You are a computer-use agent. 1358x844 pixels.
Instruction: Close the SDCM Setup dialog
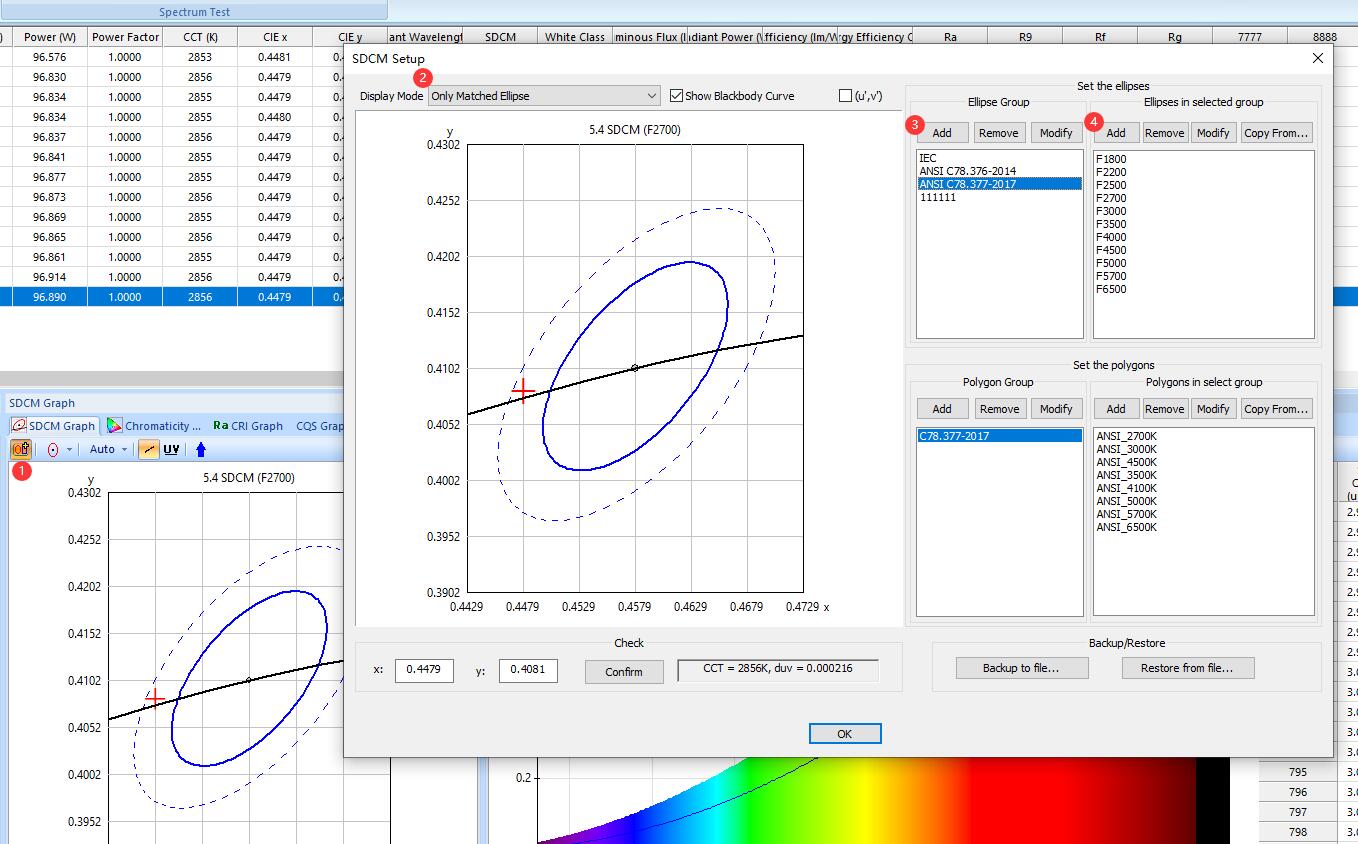point(1317,59)
